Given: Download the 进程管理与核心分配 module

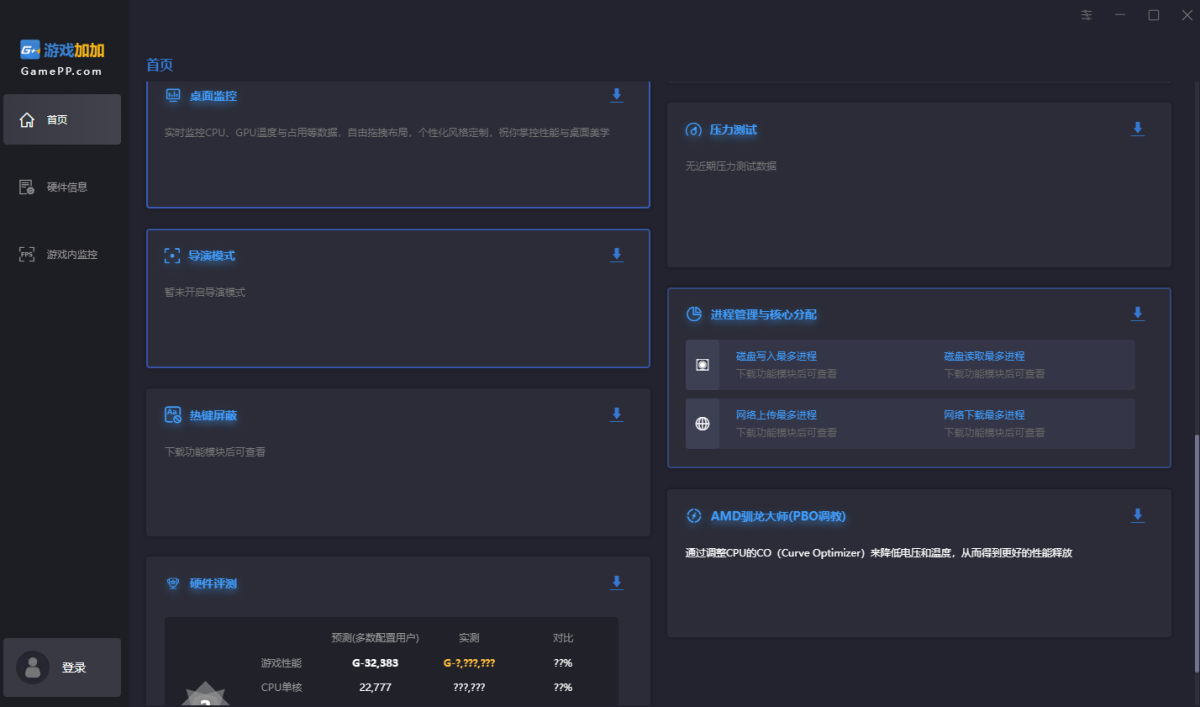Looking at the screenshot, I should click(1137, 314).
